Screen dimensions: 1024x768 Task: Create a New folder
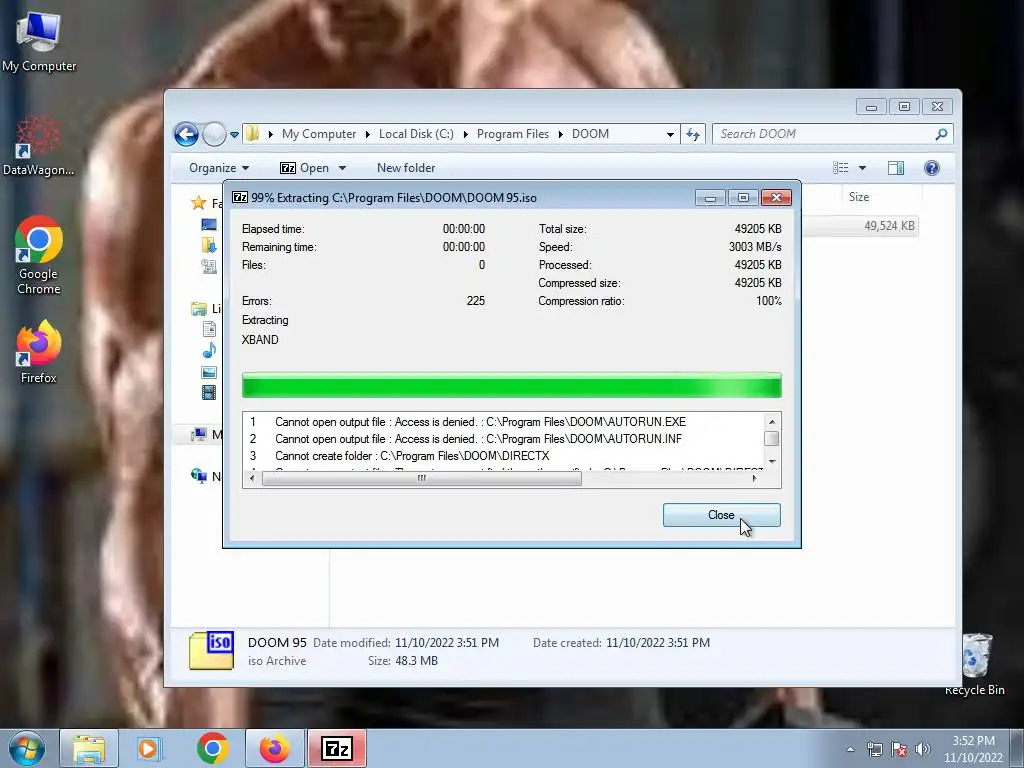[x=406, y=168]
